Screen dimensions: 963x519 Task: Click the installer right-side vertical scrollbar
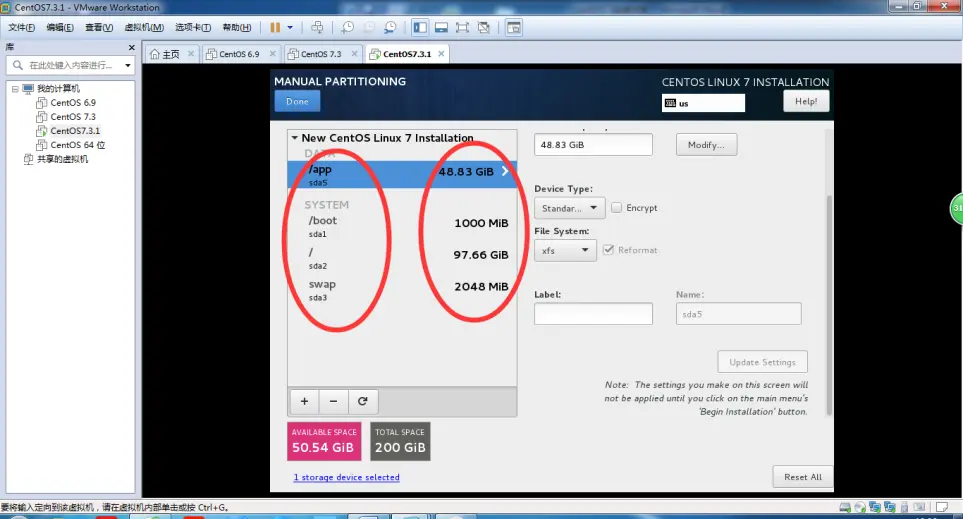[x=829, y=305]
